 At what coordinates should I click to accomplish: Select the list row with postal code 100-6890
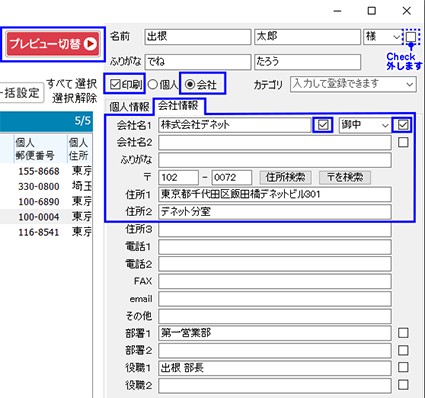[x=46, y=202]
